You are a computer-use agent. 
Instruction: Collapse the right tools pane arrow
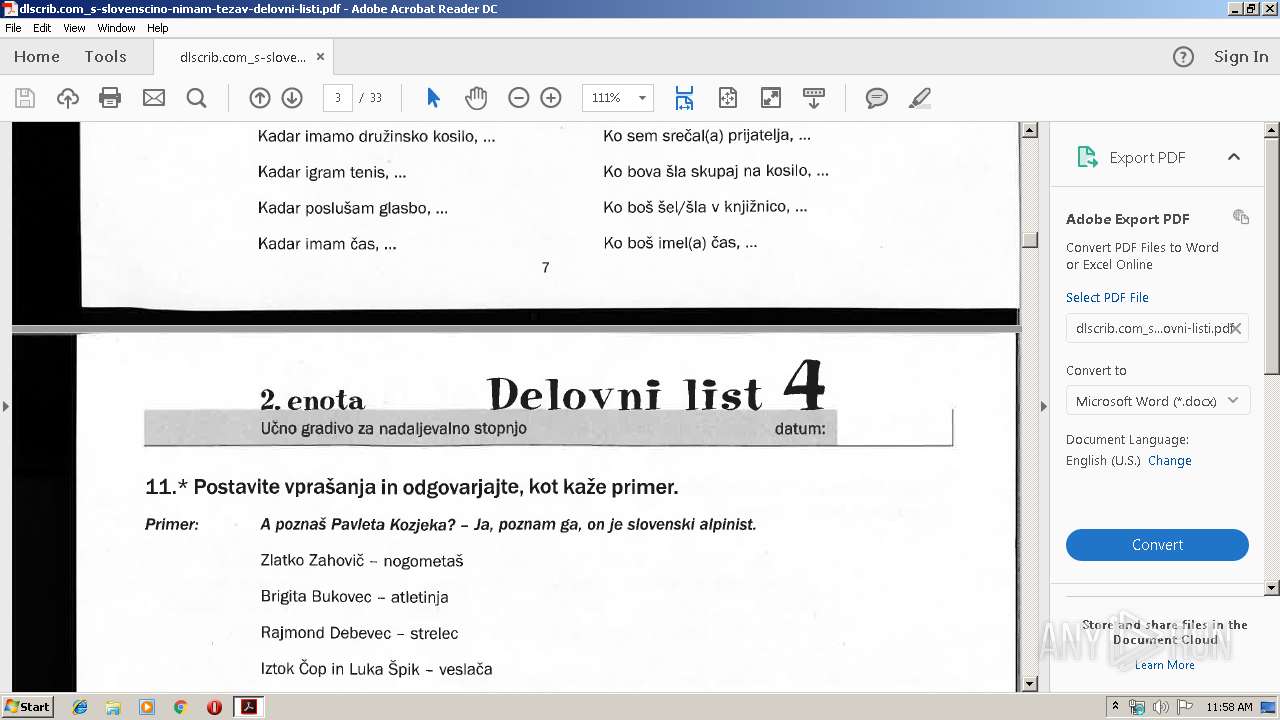click(x=1044, y=406)
